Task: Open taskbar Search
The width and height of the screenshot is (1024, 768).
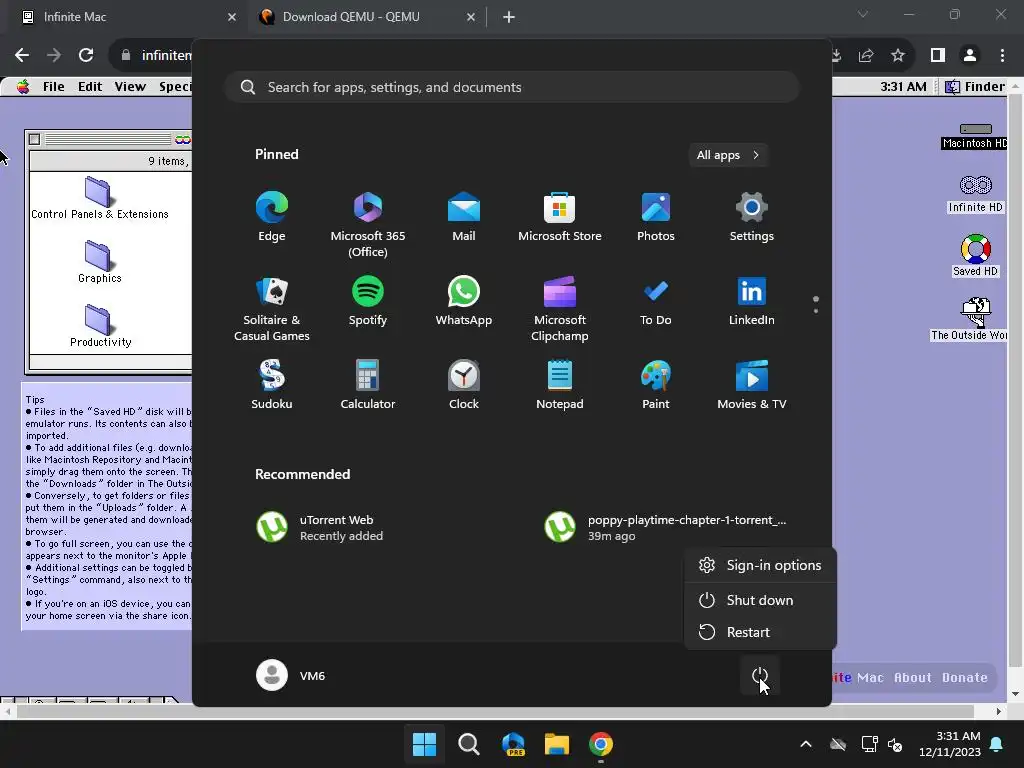Action: (469, 744)
